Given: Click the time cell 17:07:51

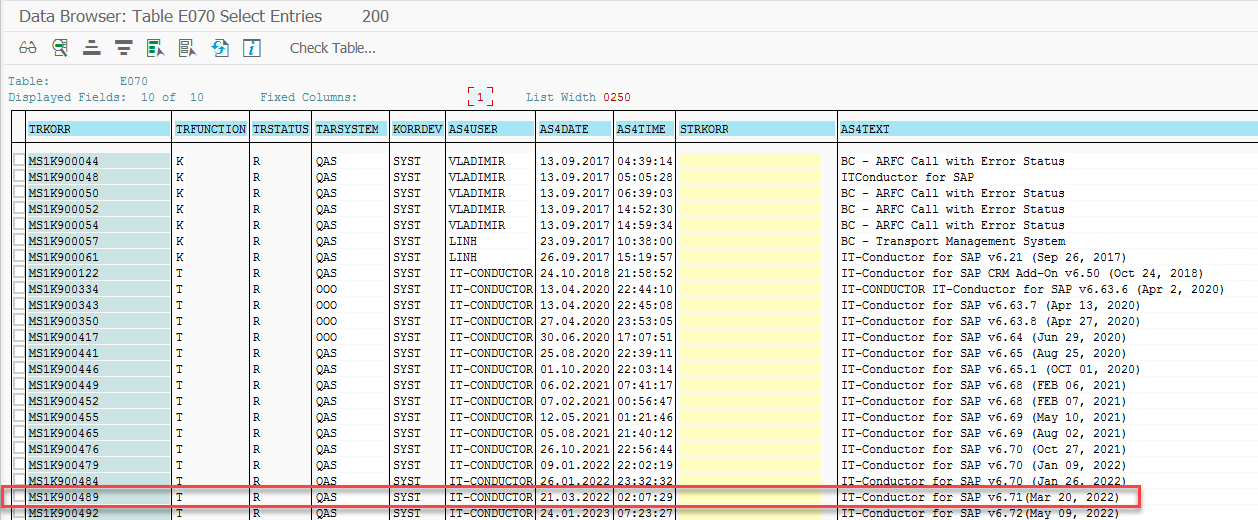Looking at the screenshot, I should coord(644,337).
